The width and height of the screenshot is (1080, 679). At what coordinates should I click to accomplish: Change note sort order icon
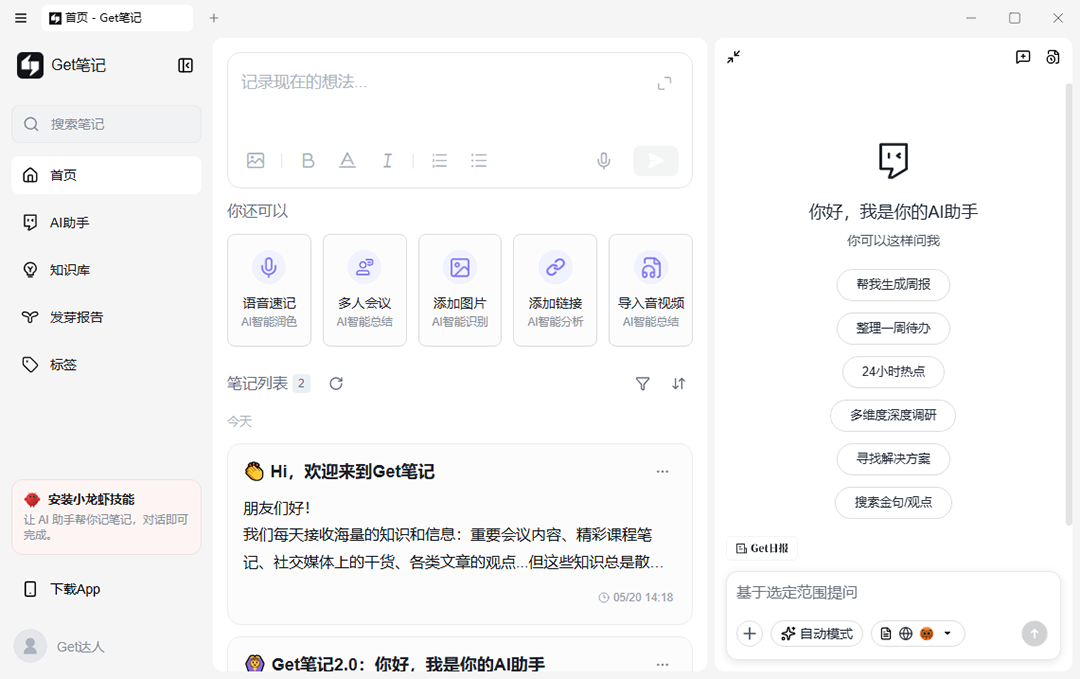[678, 384]
